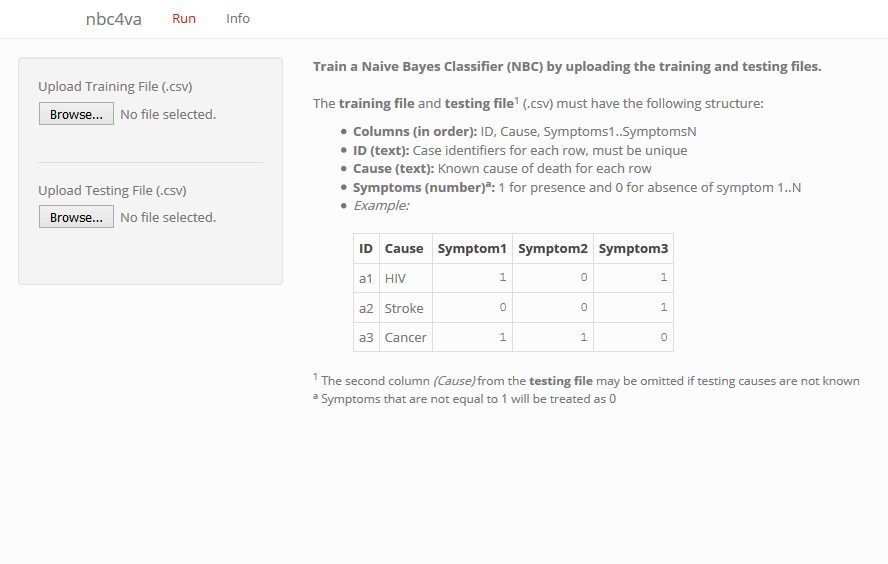This screenshot has width=888, height=564.
Task: Select the a1 row ID cell
Action: click(x=366, y=278)
